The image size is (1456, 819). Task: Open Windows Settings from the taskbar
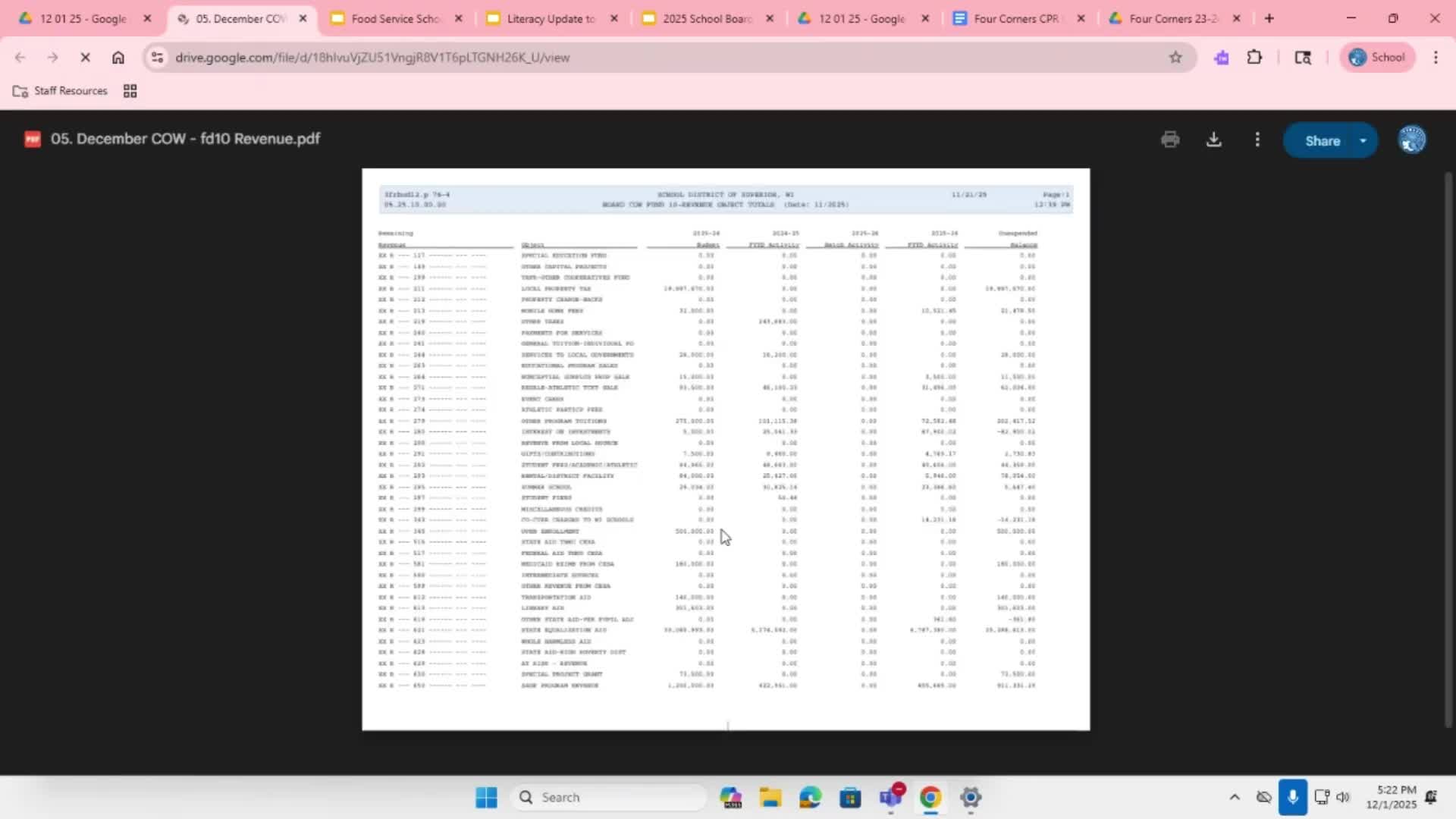click(x=971, y=797)
